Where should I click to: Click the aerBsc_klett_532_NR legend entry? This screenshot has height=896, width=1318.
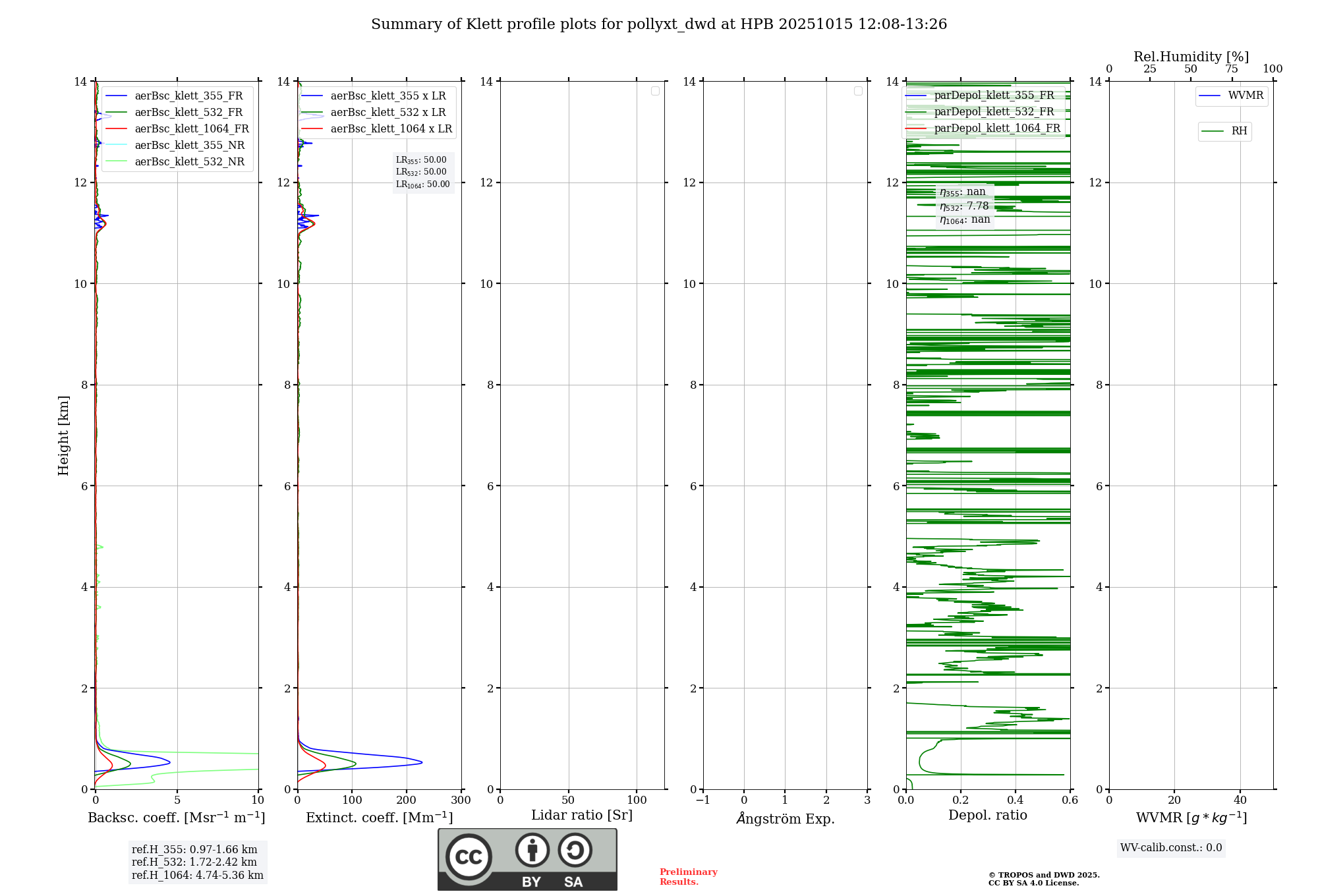[x=189, y=162]
